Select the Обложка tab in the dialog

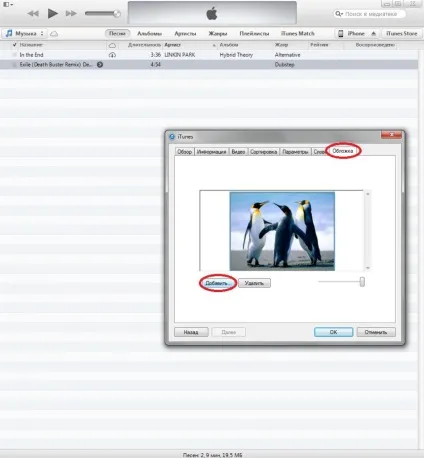coord(343,151)
